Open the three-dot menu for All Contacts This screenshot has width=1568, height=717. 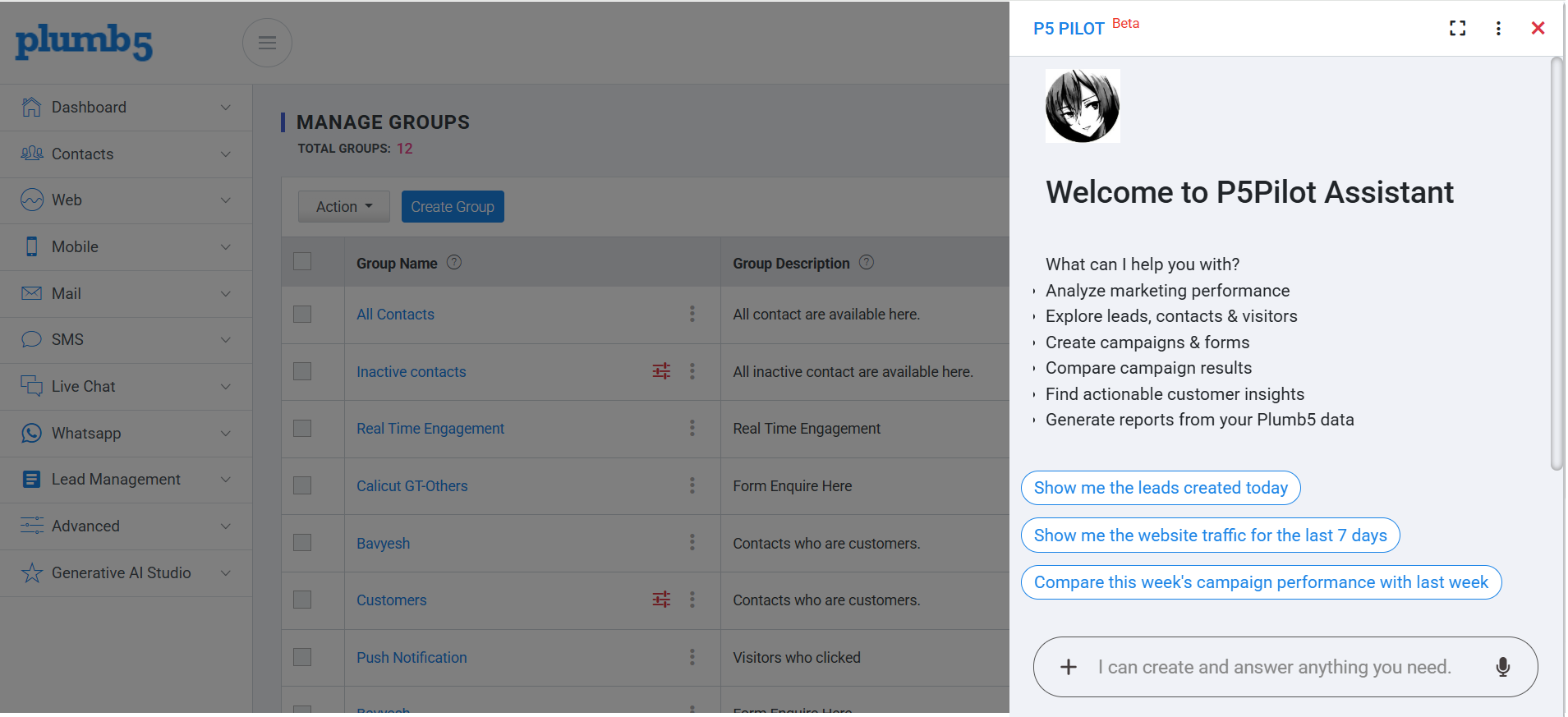(692, 314)
